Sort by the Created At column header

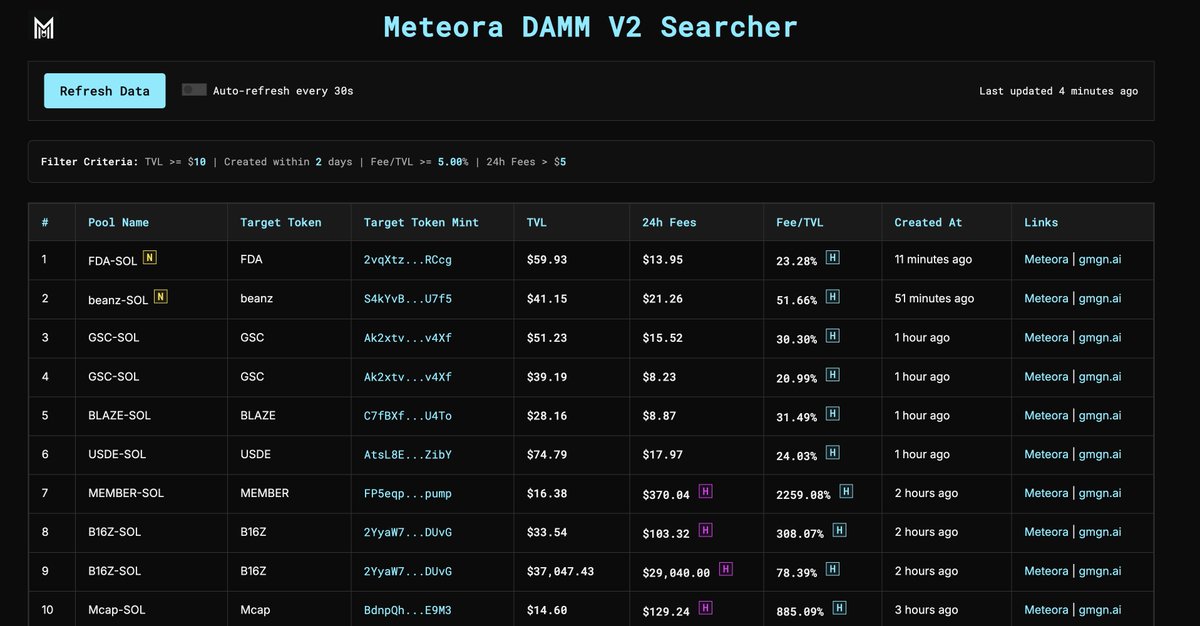click(928, 222)
